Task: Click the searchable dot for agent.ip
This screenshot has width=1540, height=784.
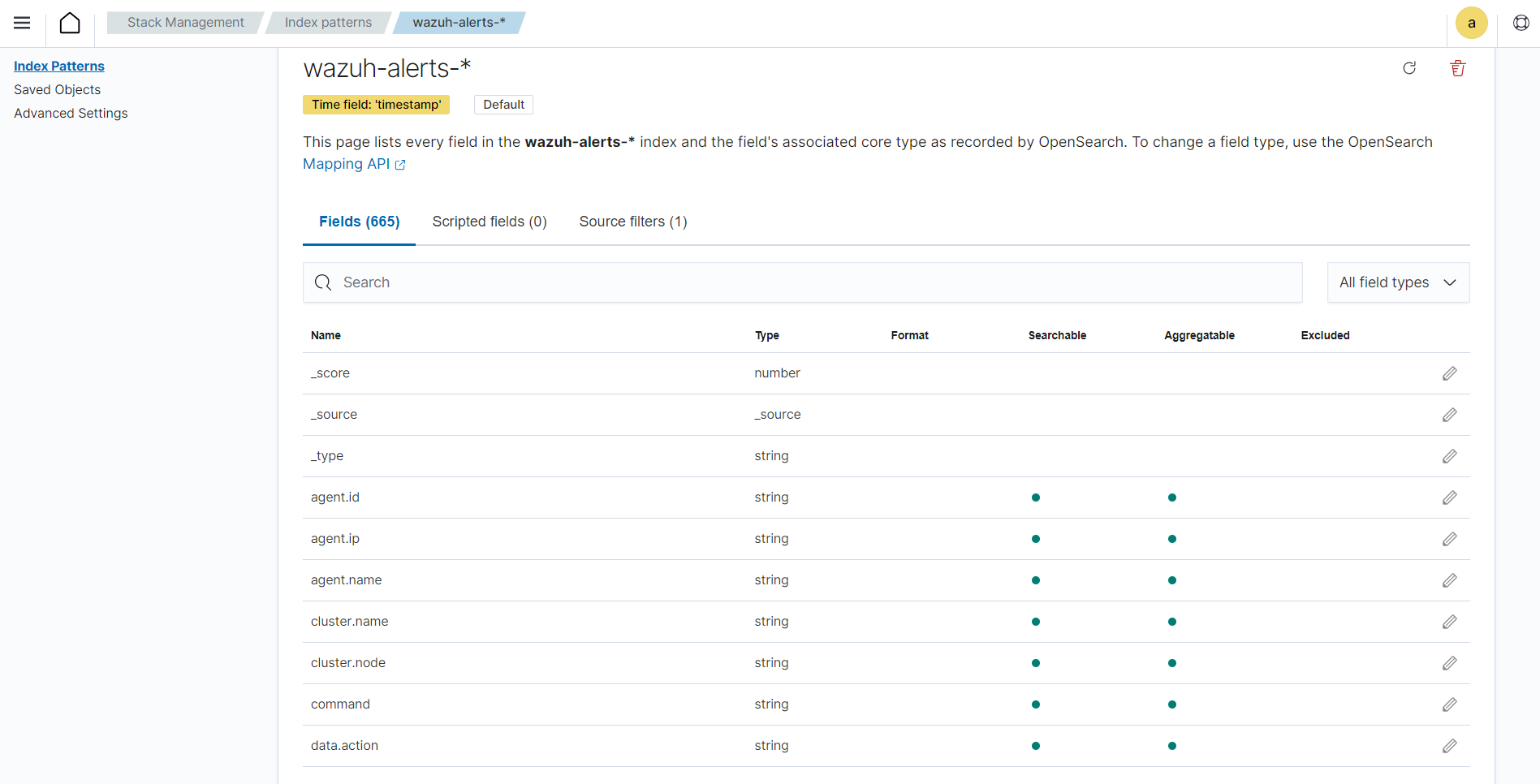Action: pos(1035,539)
